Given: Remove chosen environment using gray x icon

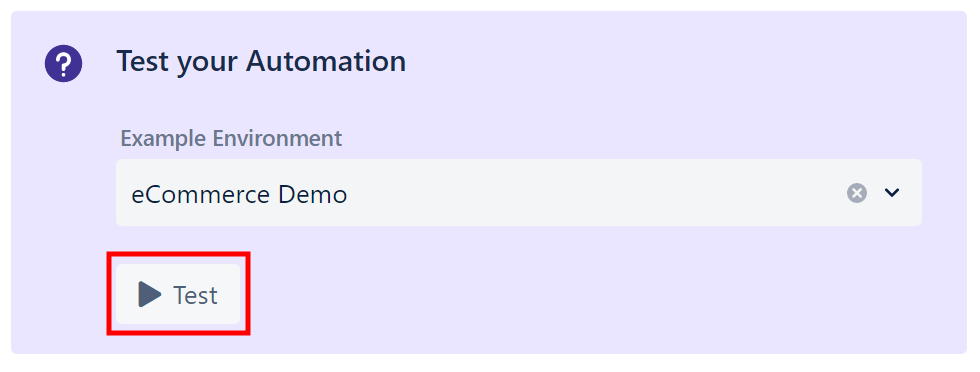Looking at the screenshot, I should pyautogui.click(x=857, y=193).
